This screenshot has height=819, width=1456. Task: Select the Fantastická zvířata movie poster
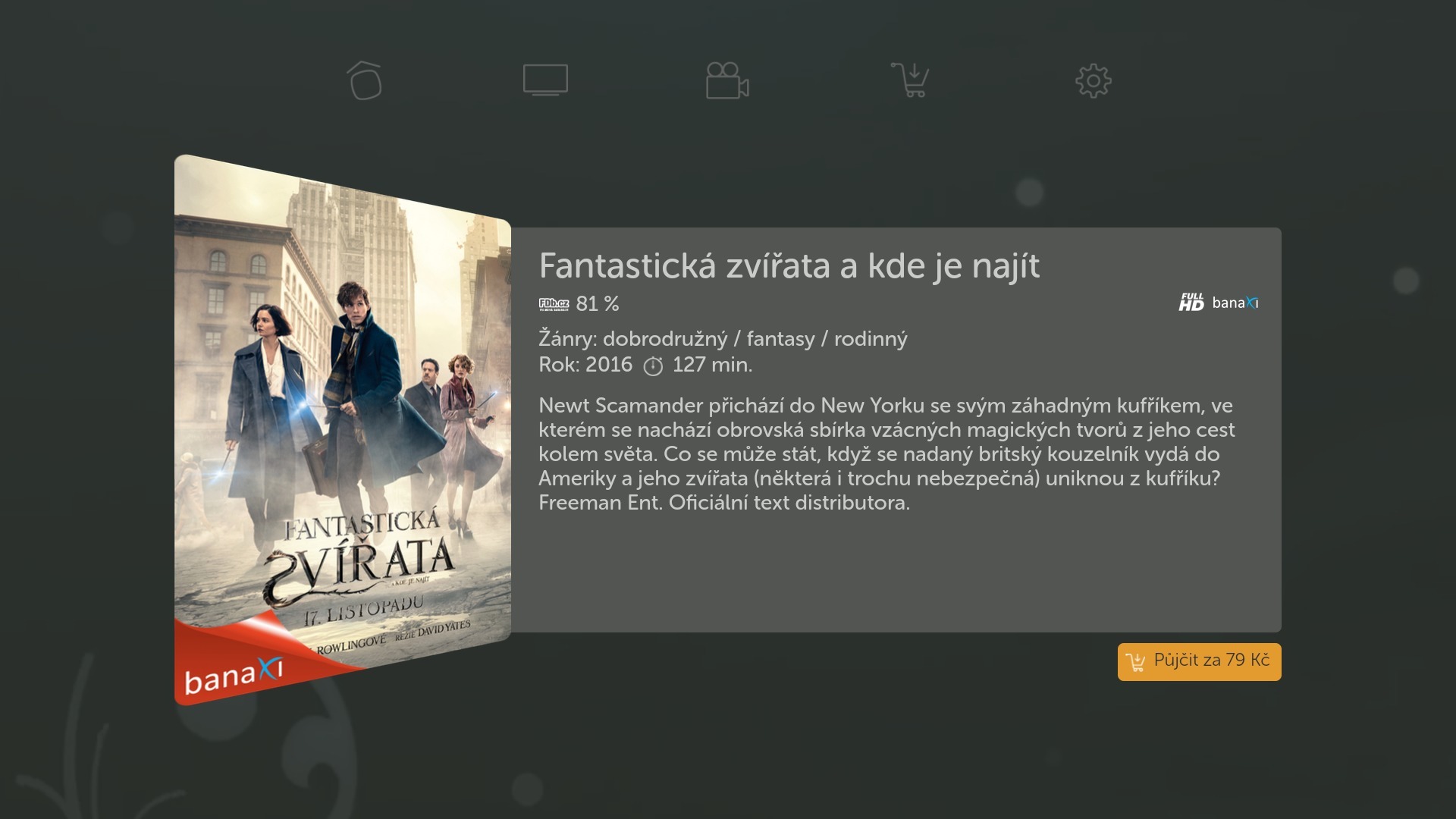click(x=343, y=429)
